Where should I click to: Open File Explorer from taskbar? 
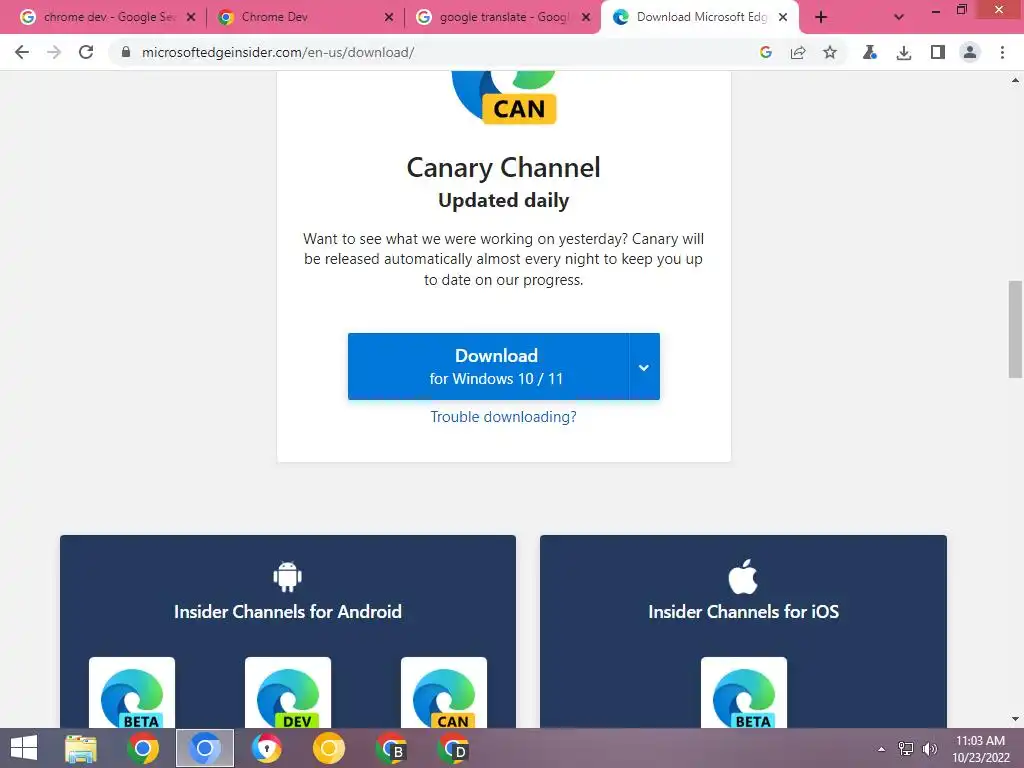[81, 748]
